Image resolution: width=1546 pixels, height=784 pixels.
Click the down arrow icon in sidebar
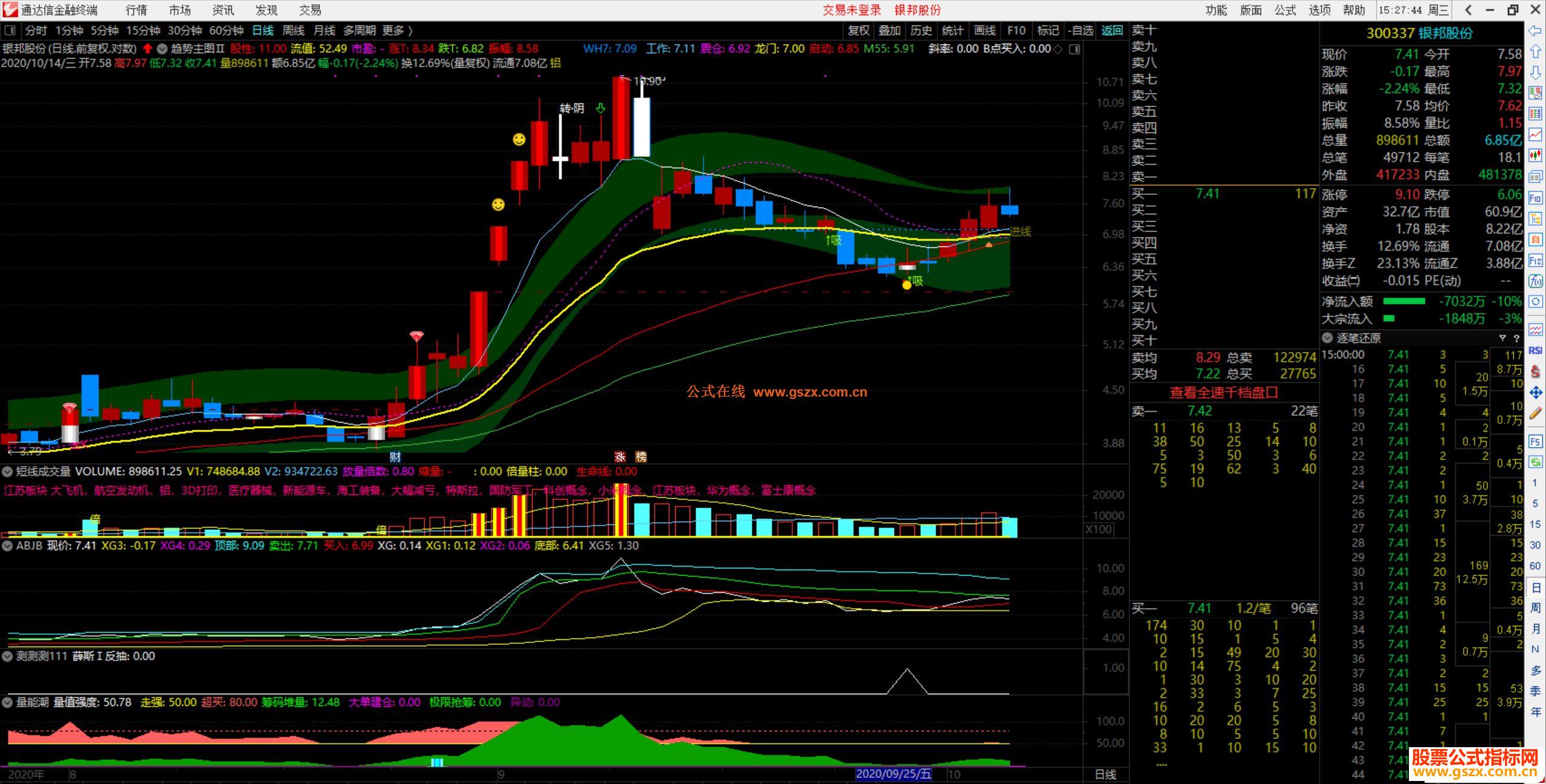pos(1535,72)
